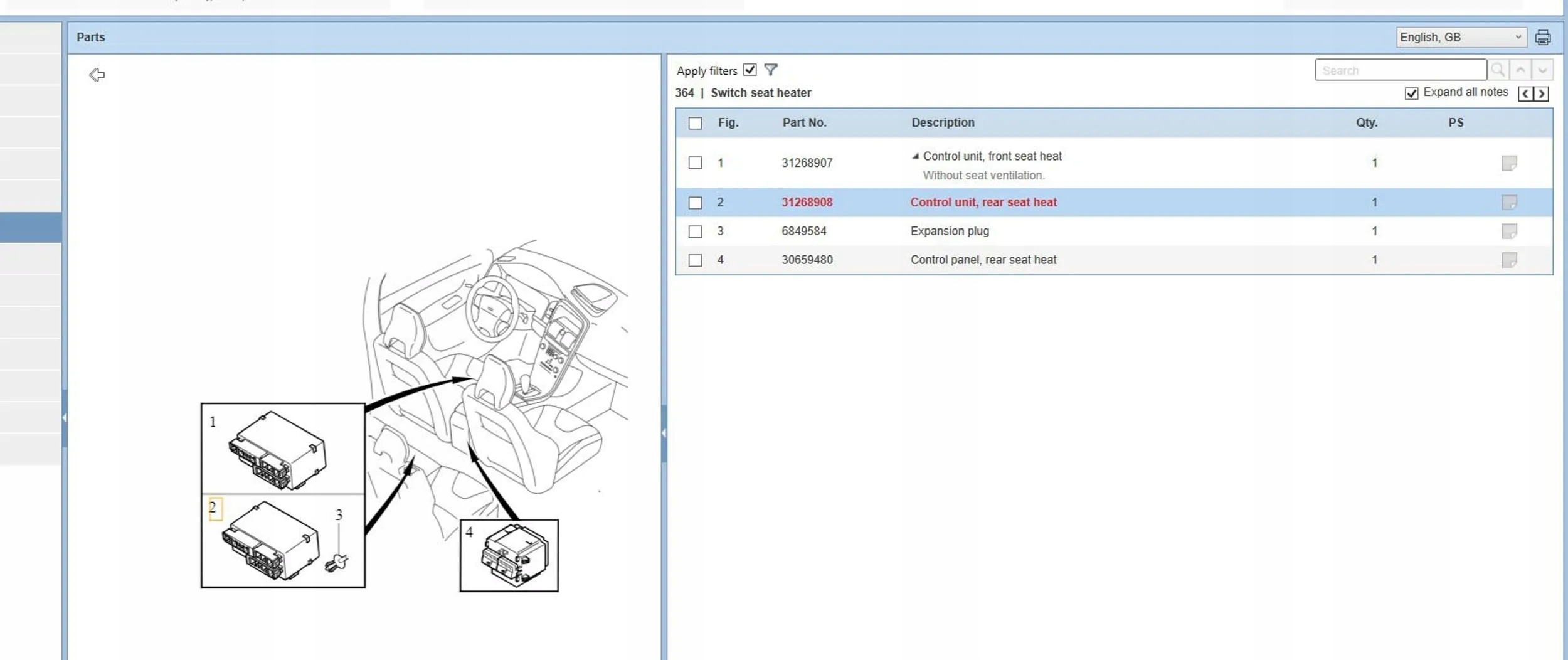The width and height of the screenshot is (1568, 660).
Task: Open note icon for part 30659480
Action: (1509, 260)
